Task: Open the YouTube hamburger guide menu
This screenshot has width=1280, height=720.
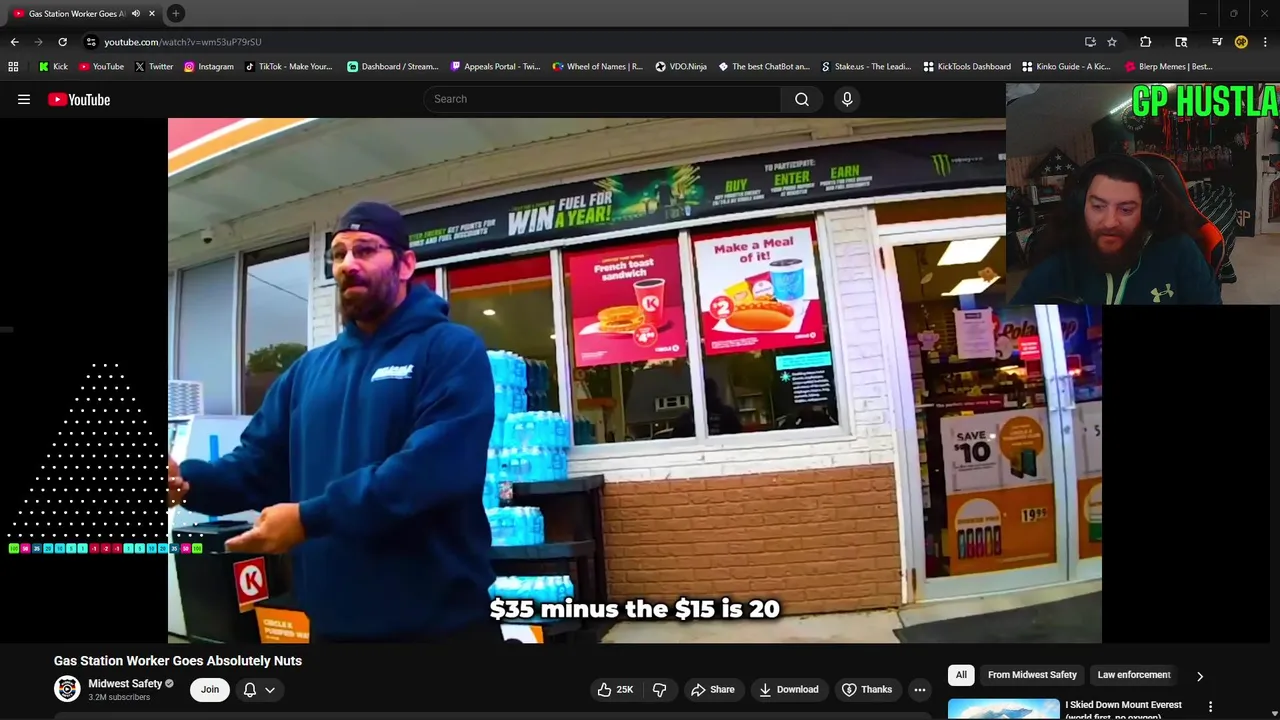Action: [24, 99]
